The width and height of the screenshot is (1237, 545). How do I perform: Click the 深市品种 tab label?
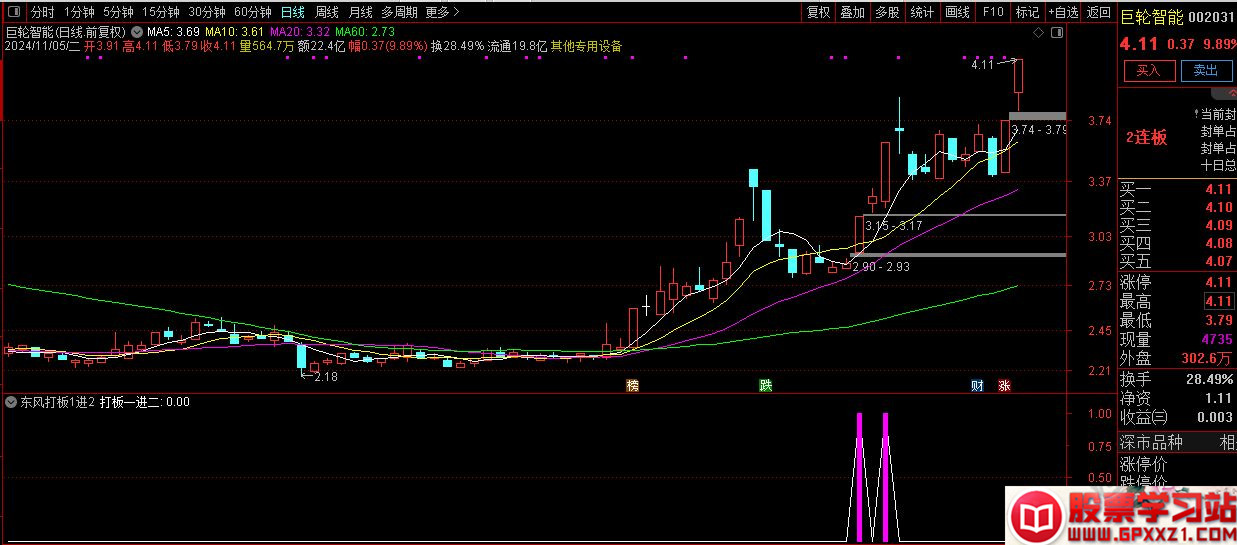[x=1151, y=443]
